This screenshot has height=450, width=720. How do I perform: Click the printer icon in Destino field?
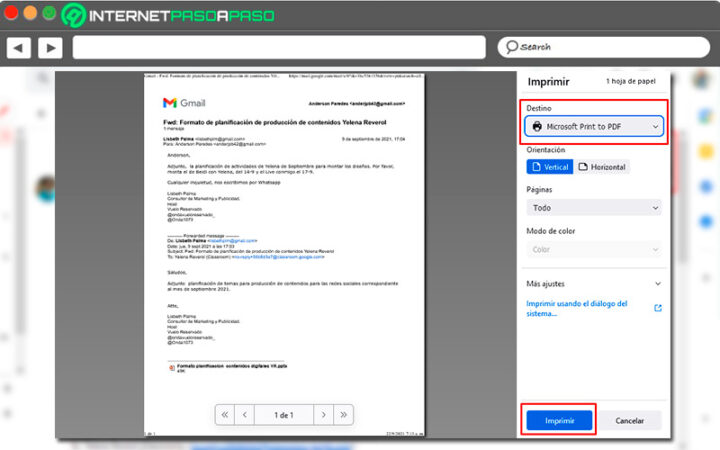(537, 126)
